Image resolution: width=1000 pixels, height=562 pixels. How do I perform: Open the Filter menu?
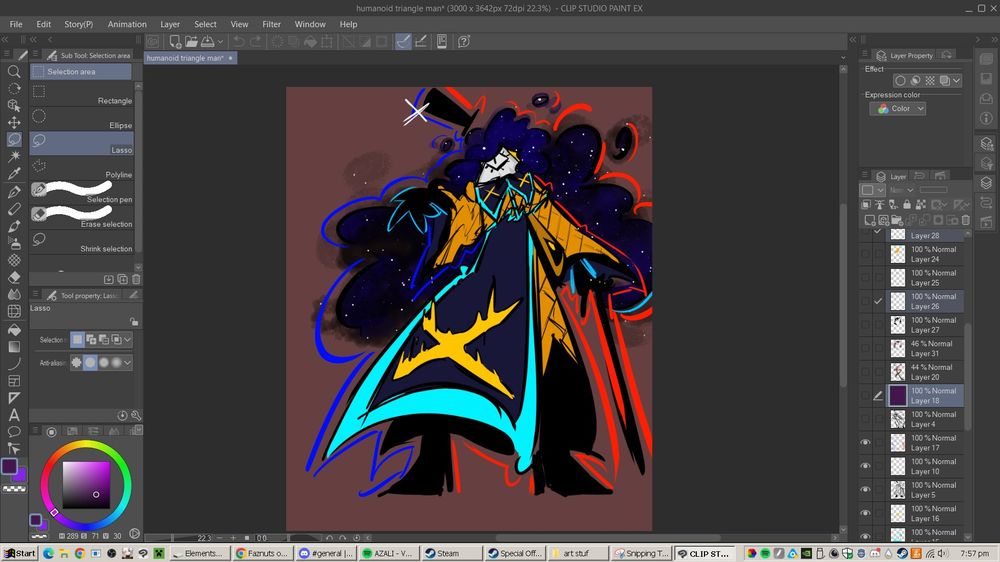tap(271, 24)
